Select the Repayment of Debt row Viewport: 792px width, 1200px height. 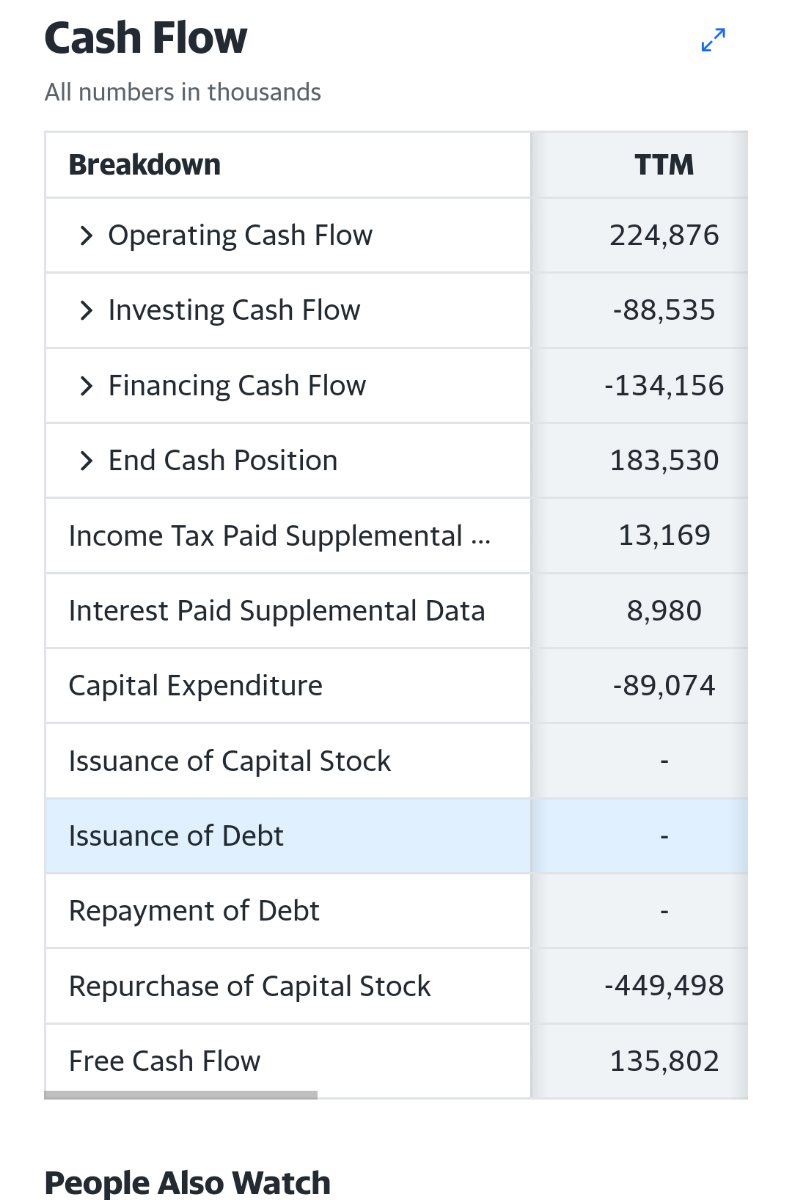[194, 911]
